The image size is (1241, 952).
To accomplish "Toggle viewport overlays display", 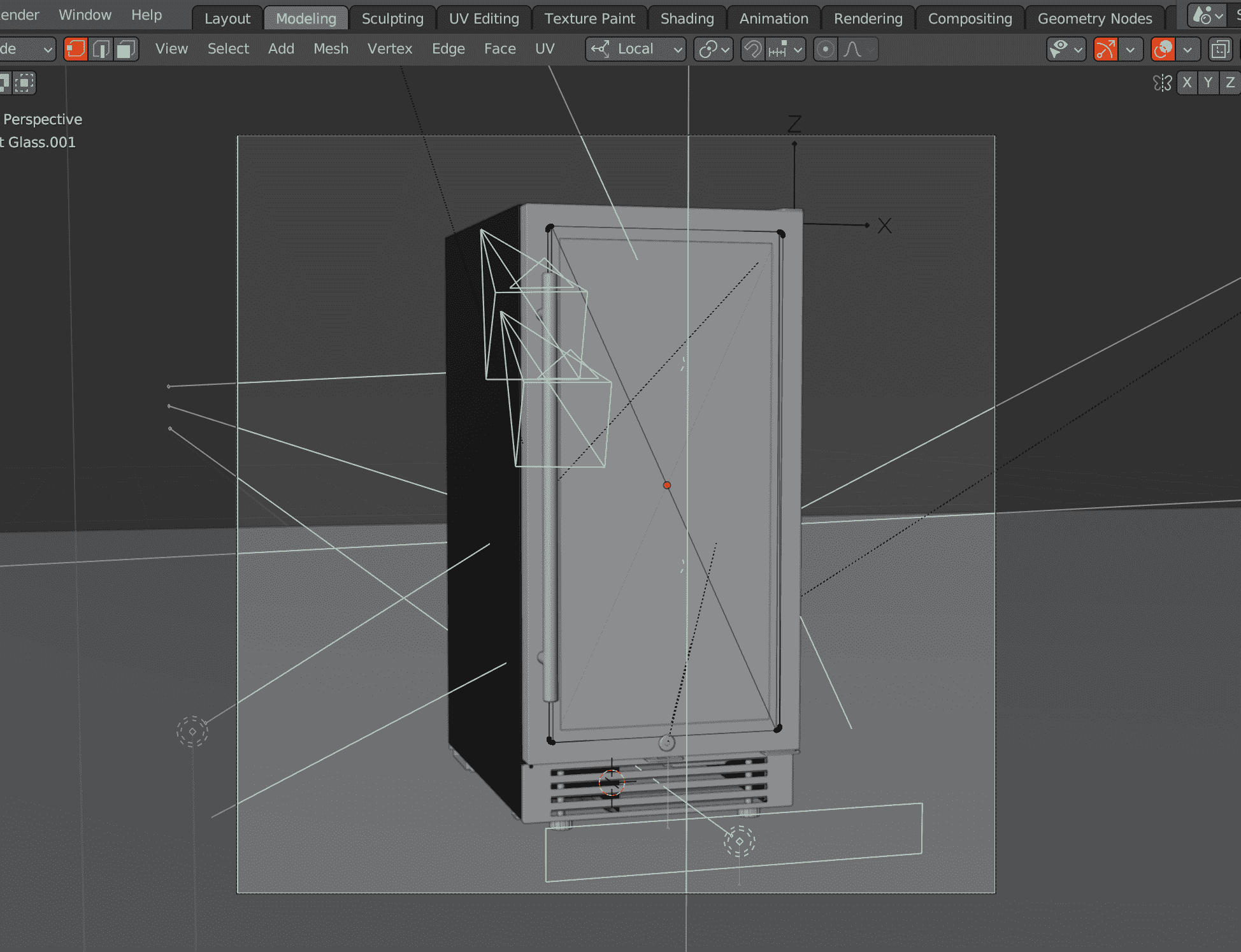I will coord(1163,49).
